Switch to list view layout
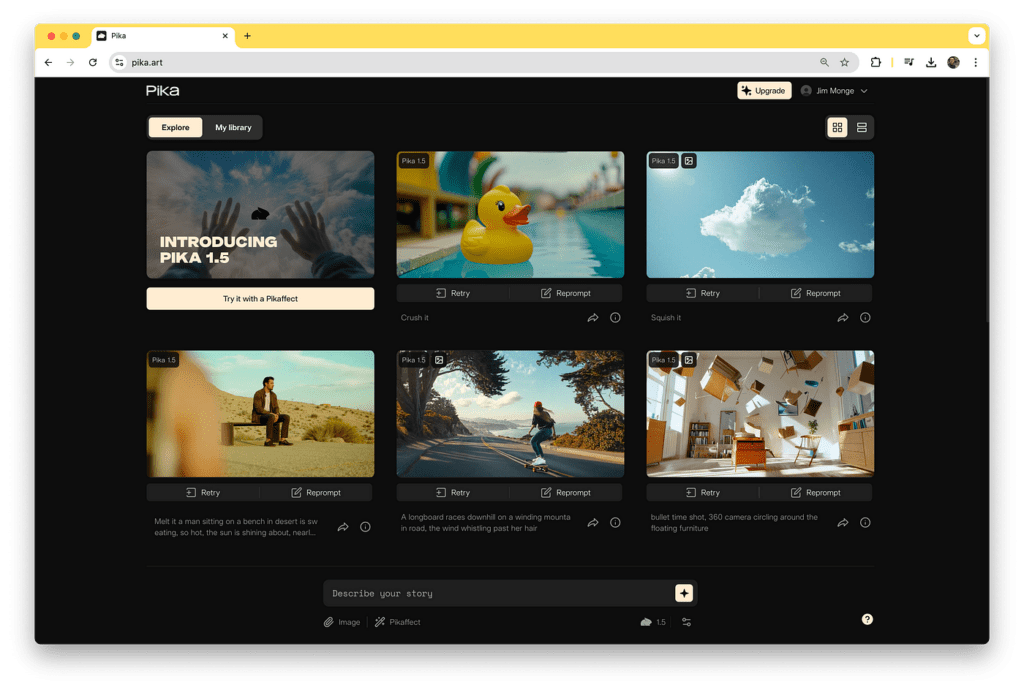The width and height of the screenshot is (1024, 690). point(861,127)
